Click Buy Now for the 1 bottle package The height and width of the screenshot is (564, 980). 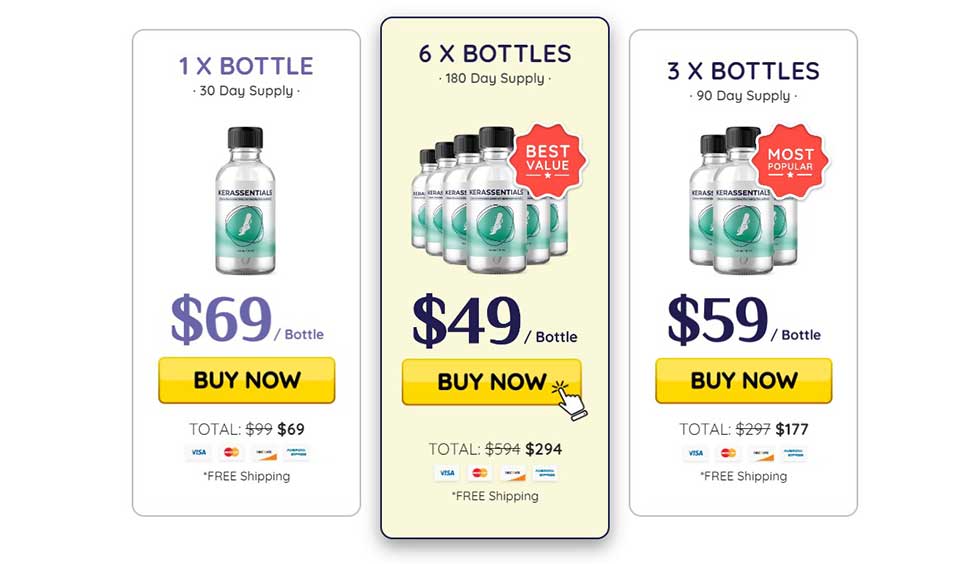[246, 380]
